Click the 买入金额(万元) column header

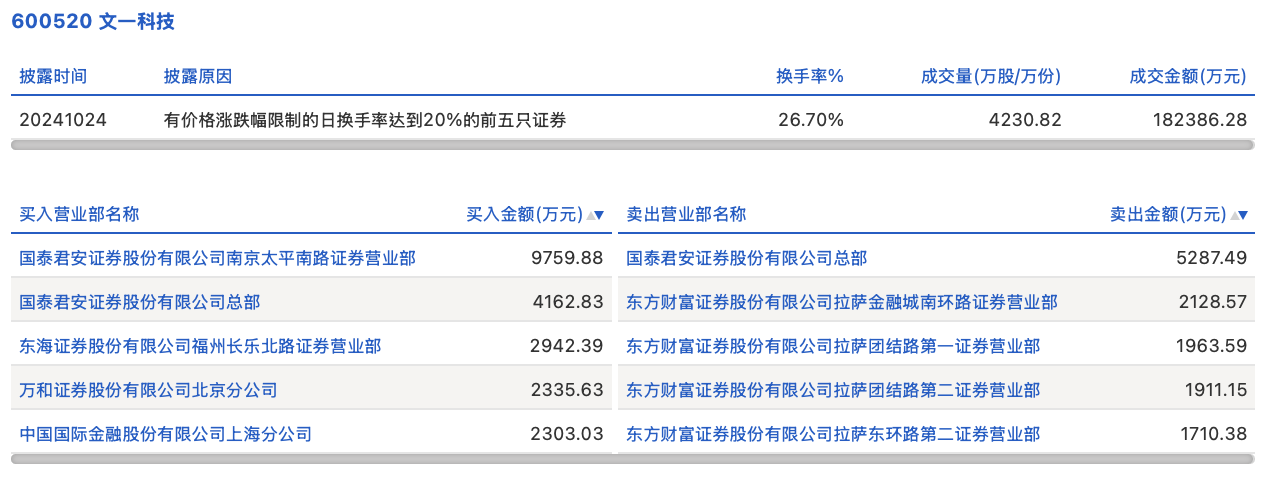tap(524, 214)
